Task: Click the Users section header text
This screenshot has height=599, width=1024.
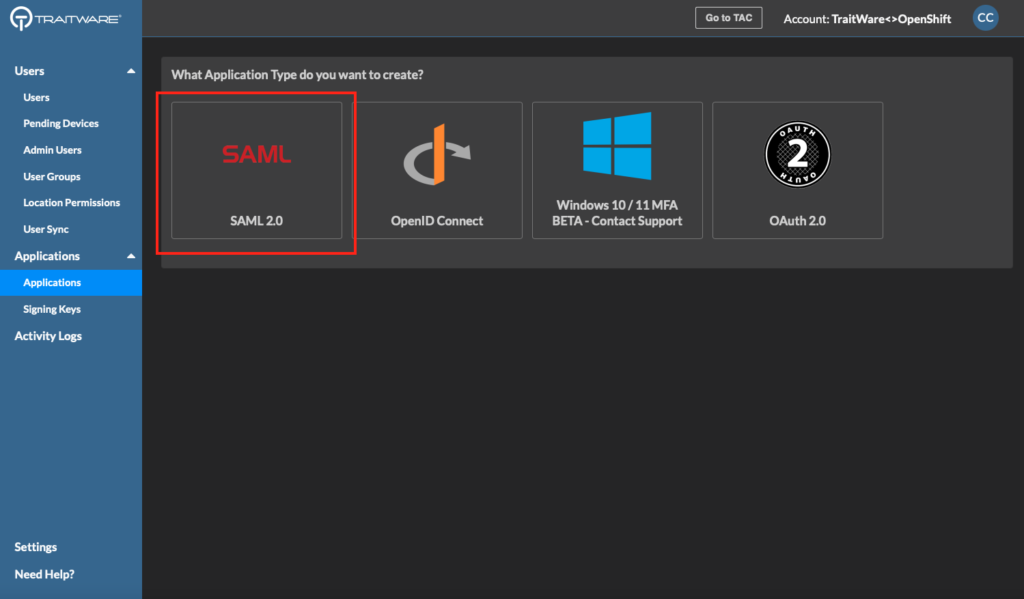Action: point(29,71)
